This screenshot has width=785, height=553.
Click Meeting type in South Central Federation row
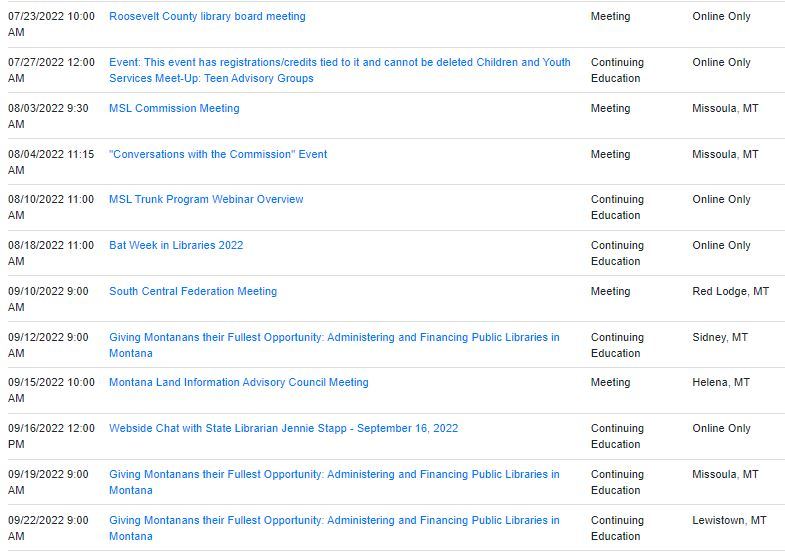610,292
